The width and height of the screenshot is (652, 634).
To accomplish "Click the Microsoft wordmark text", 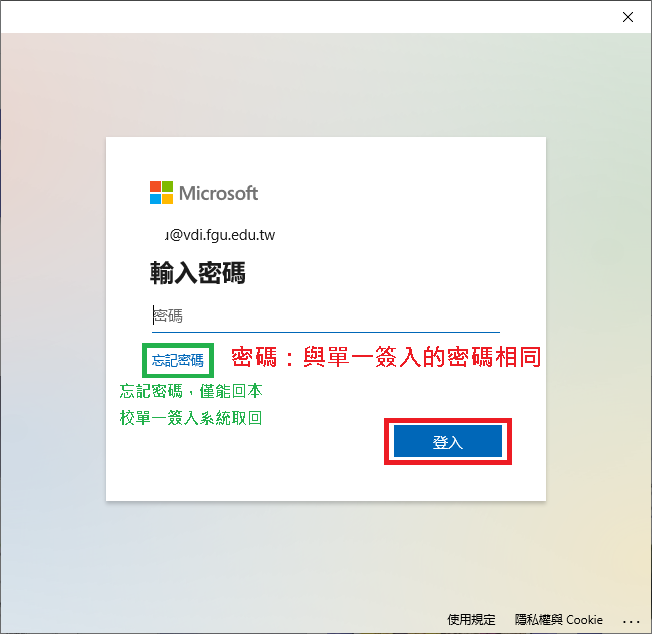I will [x=218, y=193].
